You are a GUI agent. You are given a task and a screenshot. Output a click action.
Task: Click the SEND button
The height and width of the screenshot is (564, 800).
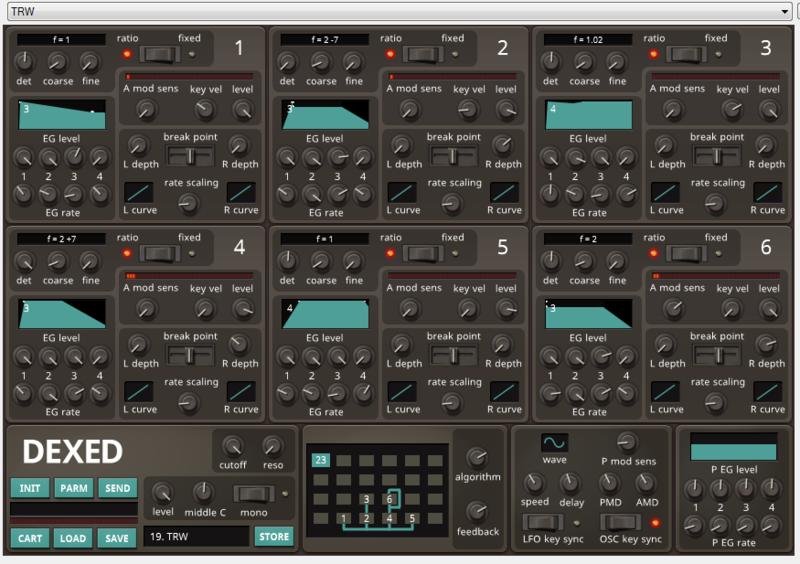tap(117, 488)
